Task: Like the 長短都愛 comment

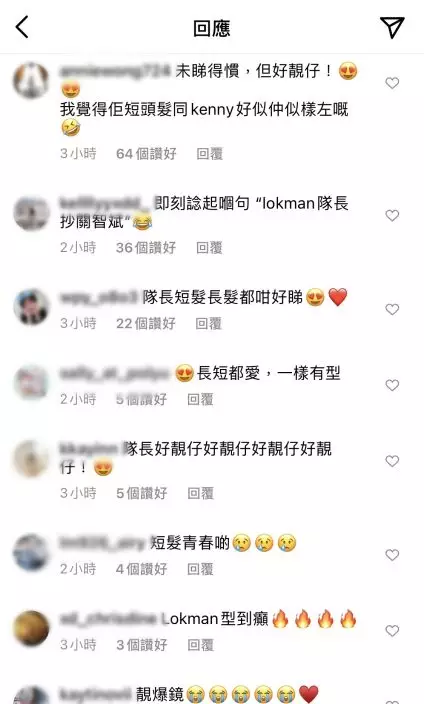Action: point(392,385)
